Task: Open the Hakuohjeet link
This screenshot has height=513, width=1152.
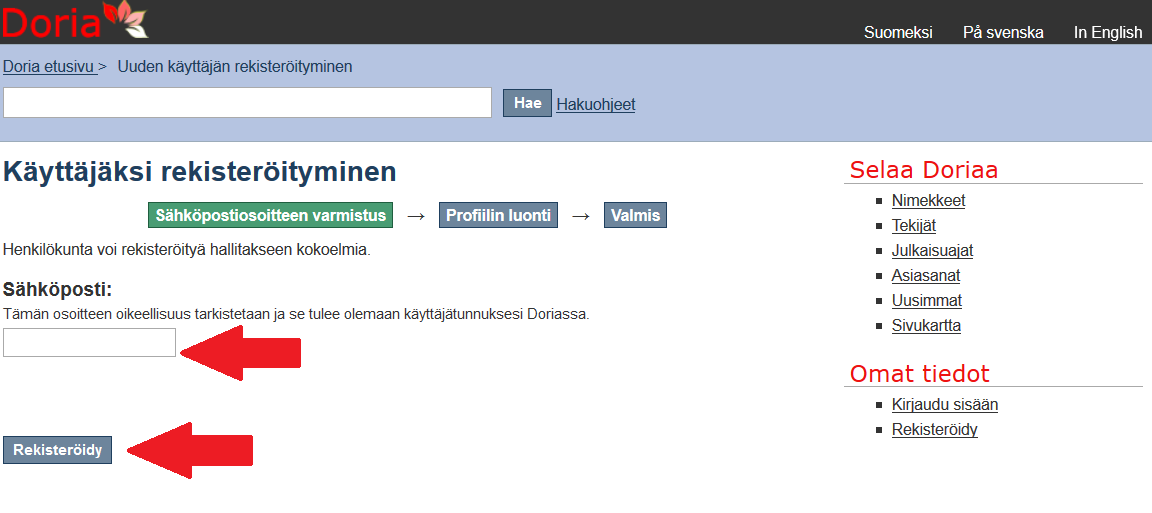Action: pyautogui.click(x=596, y=104)
